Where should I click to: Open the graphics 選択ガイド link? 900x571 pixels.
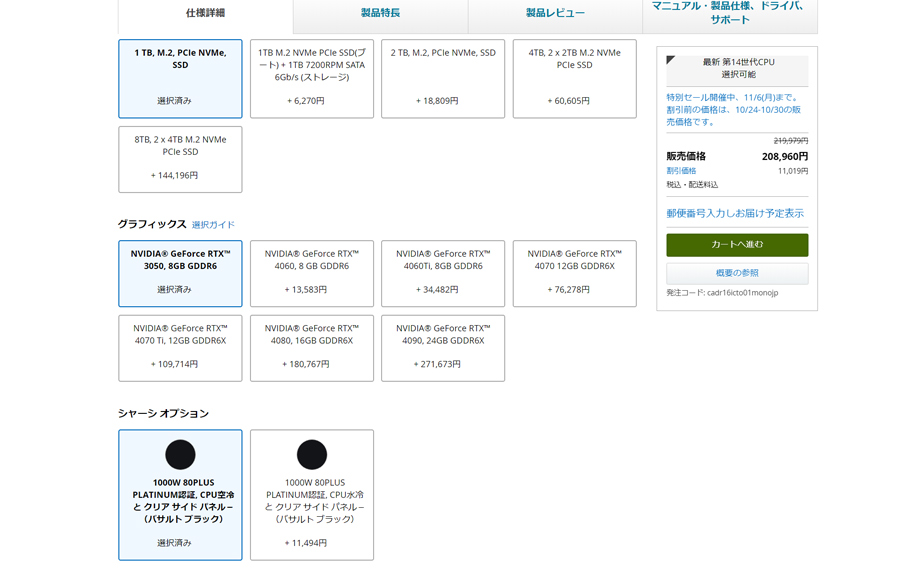point(213,225)
